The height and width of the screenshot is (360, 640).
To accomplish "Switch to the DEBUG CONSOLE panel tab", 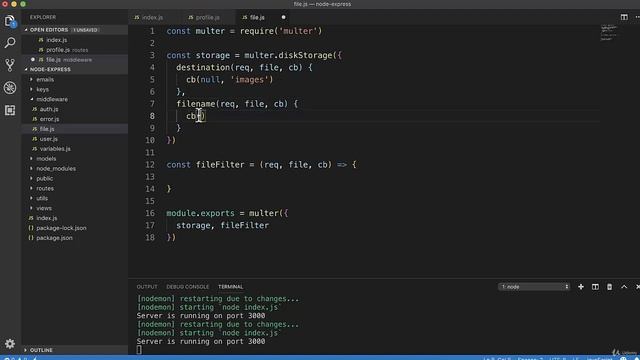I will click(187, 287).
